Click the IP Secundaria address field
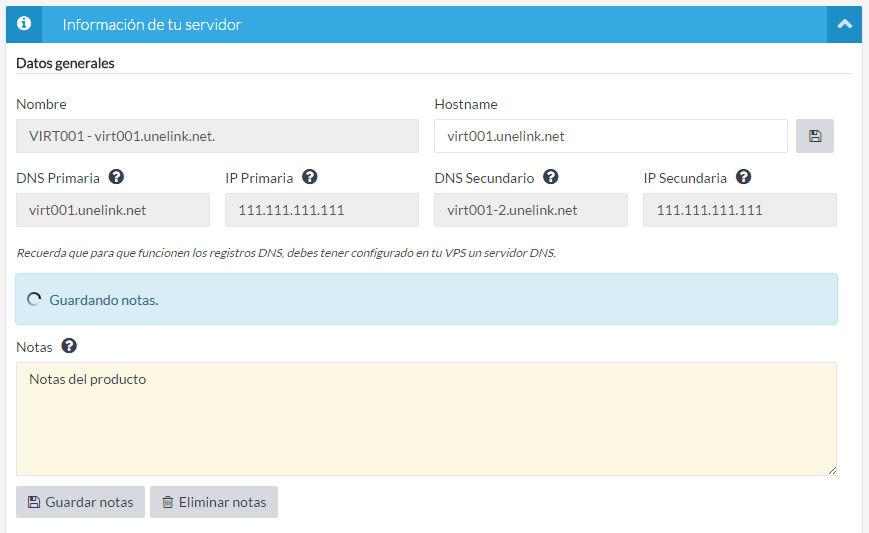869x533 pixels. click(x=739, y=210)
